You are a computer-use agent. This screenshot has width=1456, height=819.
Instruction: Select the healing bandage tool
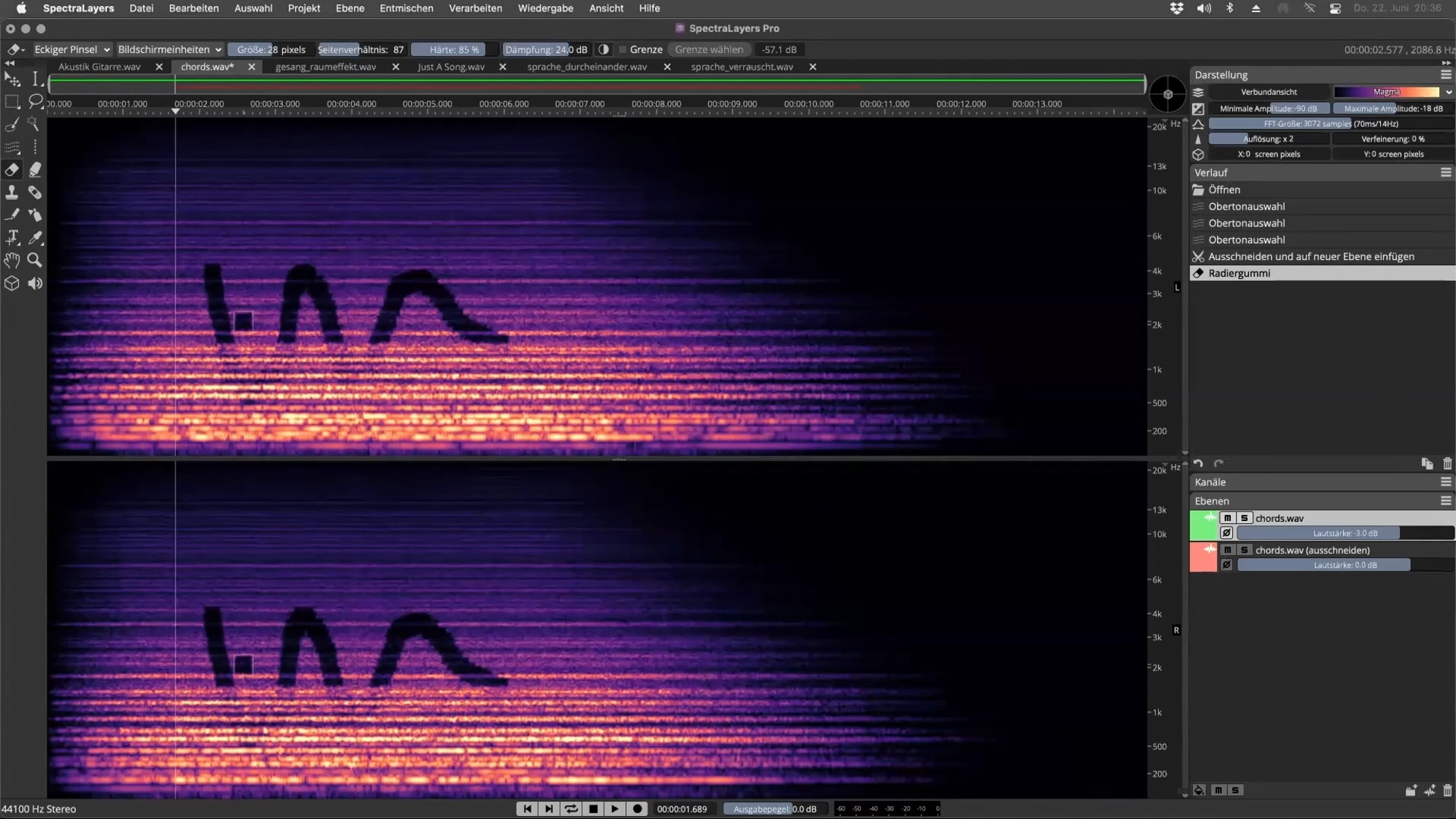coord(35,193)
